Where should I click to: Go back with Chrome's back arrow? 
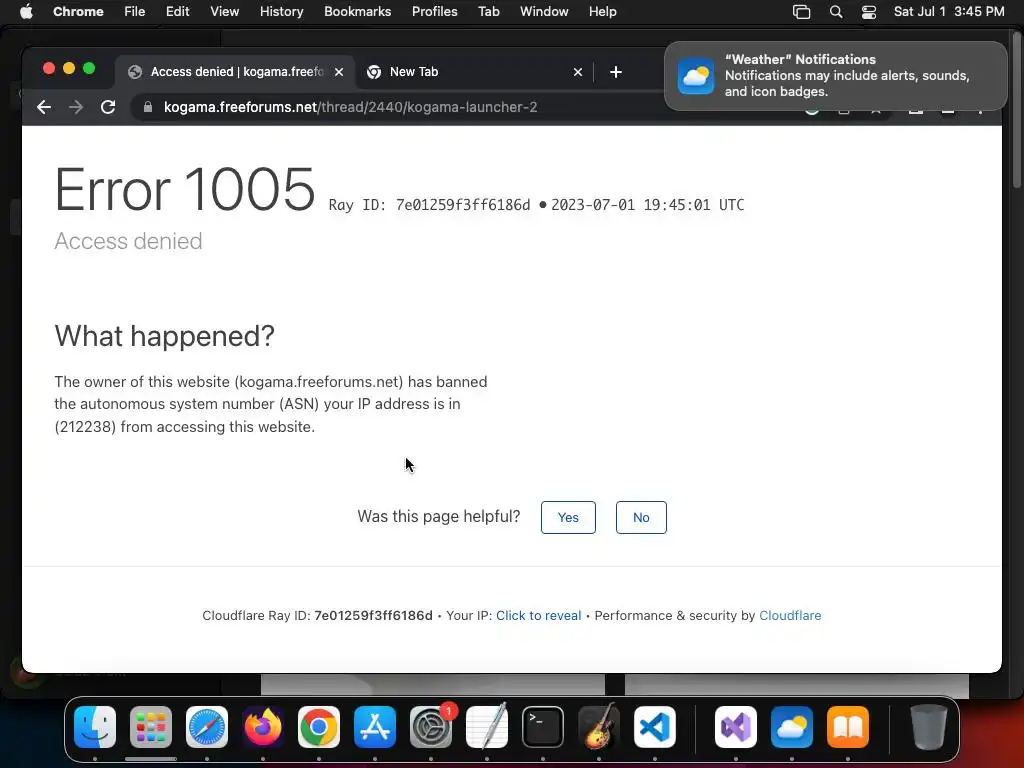coord(44,107)
